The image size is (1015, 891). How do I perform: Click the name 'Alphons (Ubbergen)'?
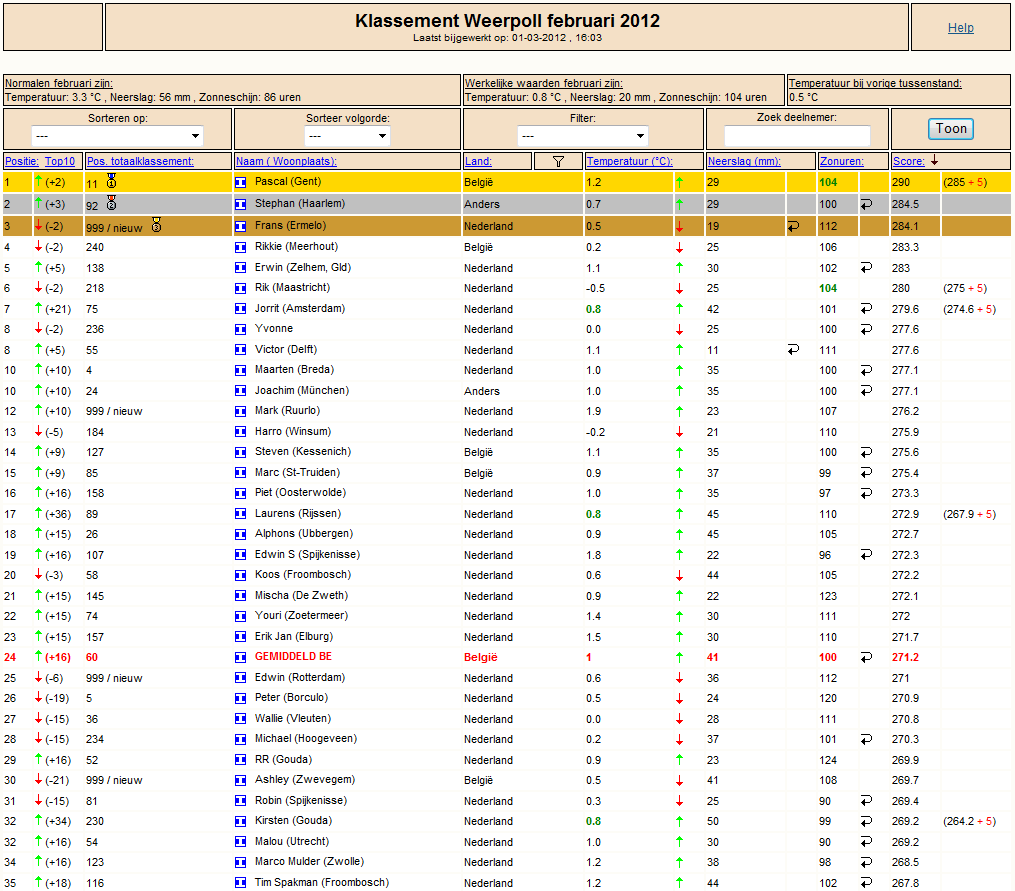304,534
